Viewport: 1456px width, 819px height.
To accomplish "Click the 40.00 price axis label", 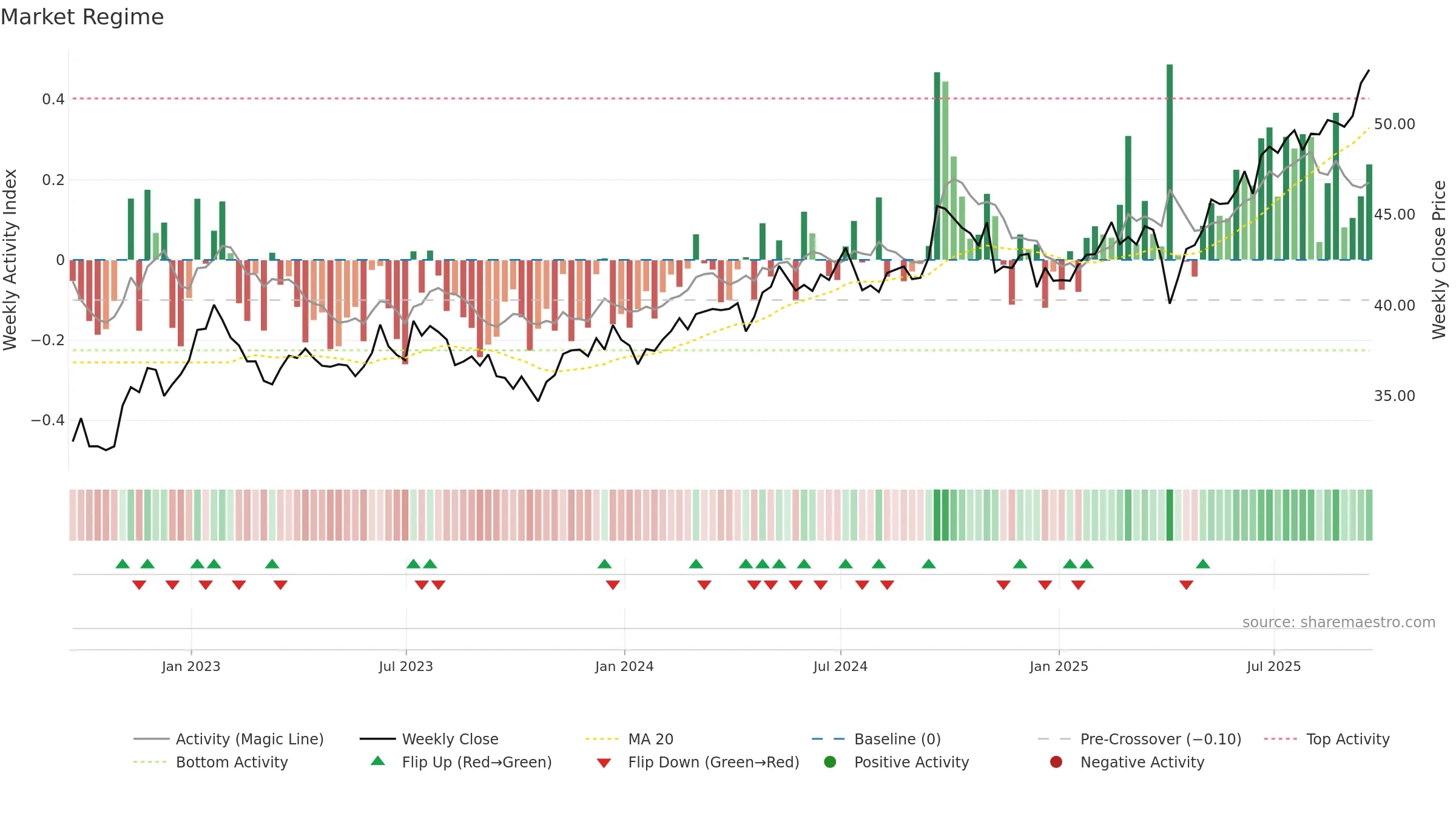I will point(1395,305).
